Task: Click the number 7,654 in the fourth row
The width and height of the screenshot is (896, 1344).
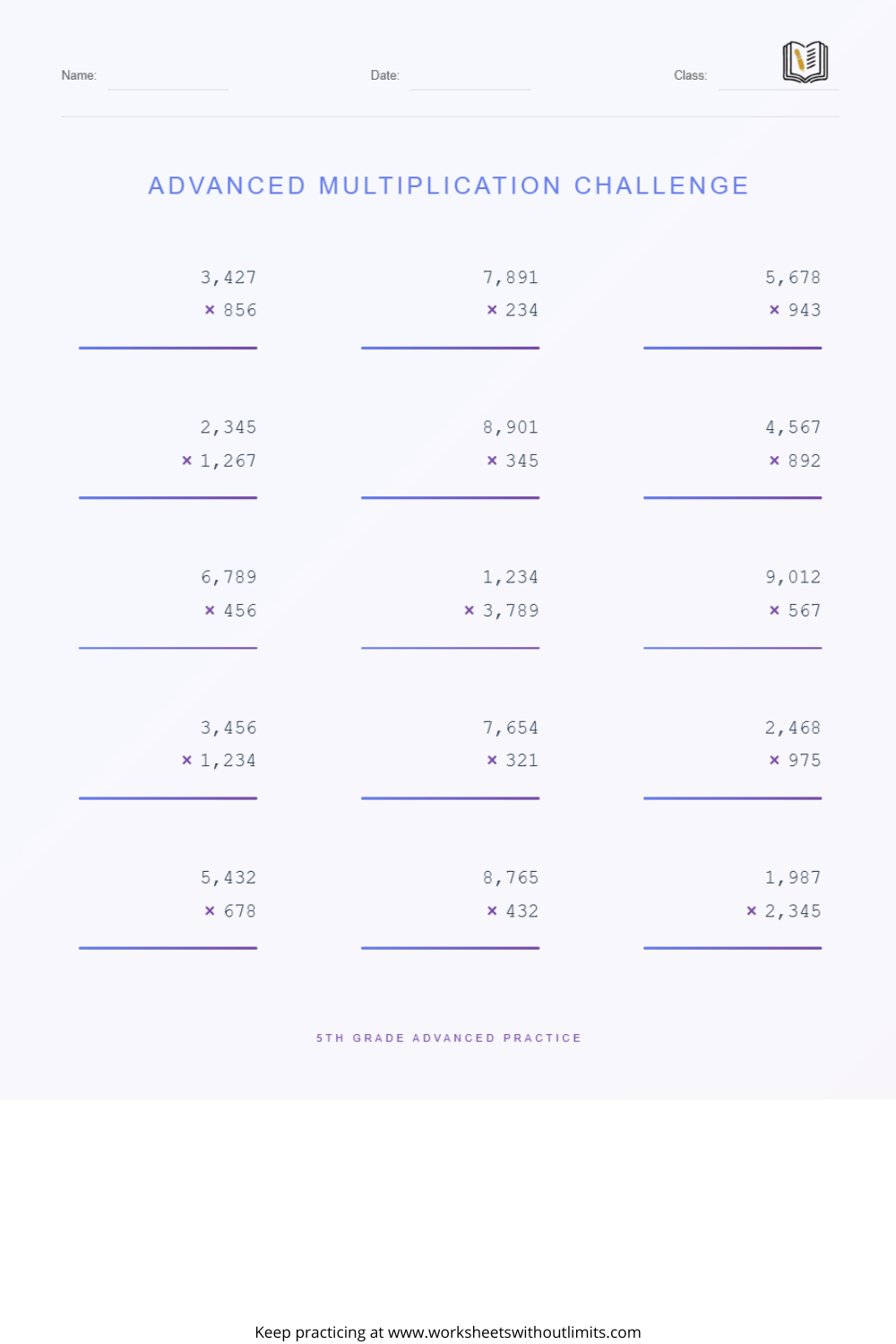Action: click(x=511, y=728)
